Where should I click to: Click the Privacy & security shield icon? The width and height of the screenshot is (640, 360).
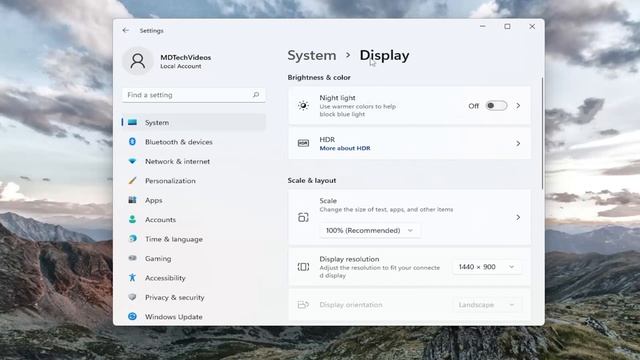point(132,297)
